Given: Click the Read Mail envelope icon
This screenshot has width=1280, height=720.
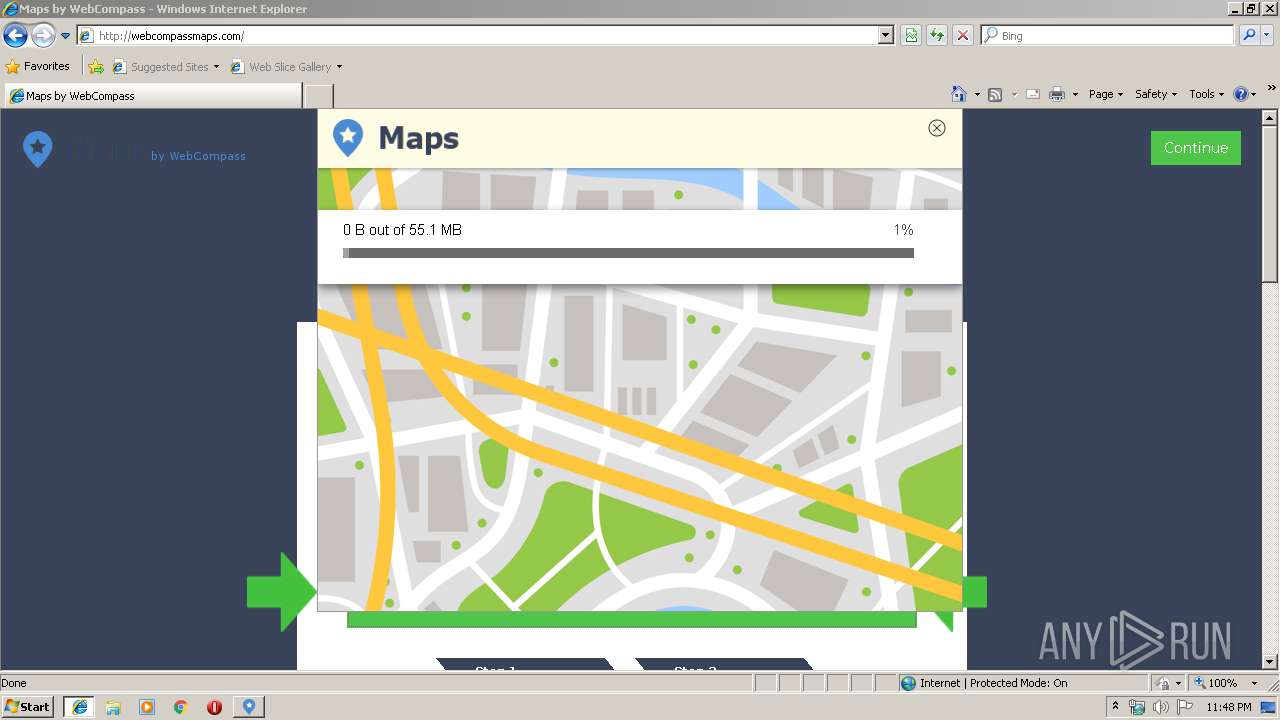Looking at the screenshot, I should point(1033,94).
